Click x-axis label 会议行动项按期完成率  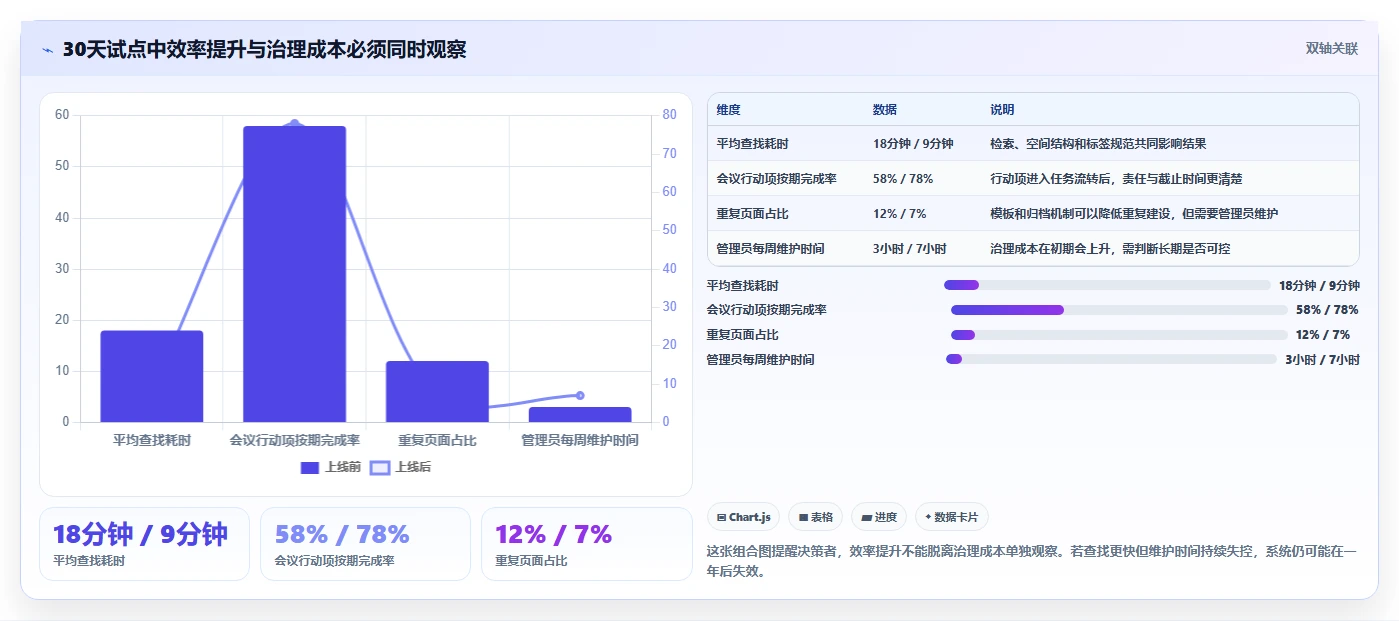coord(294,440)
